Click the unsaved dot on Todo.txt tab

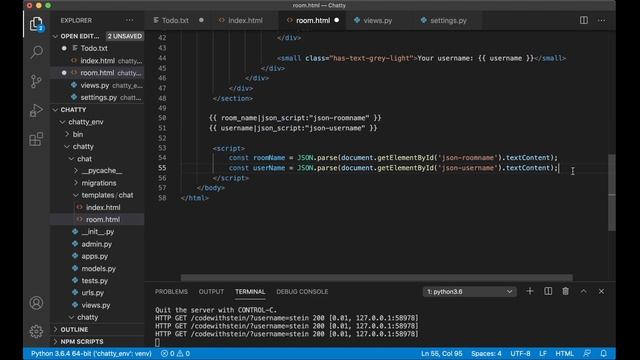[x=201, y=20]
